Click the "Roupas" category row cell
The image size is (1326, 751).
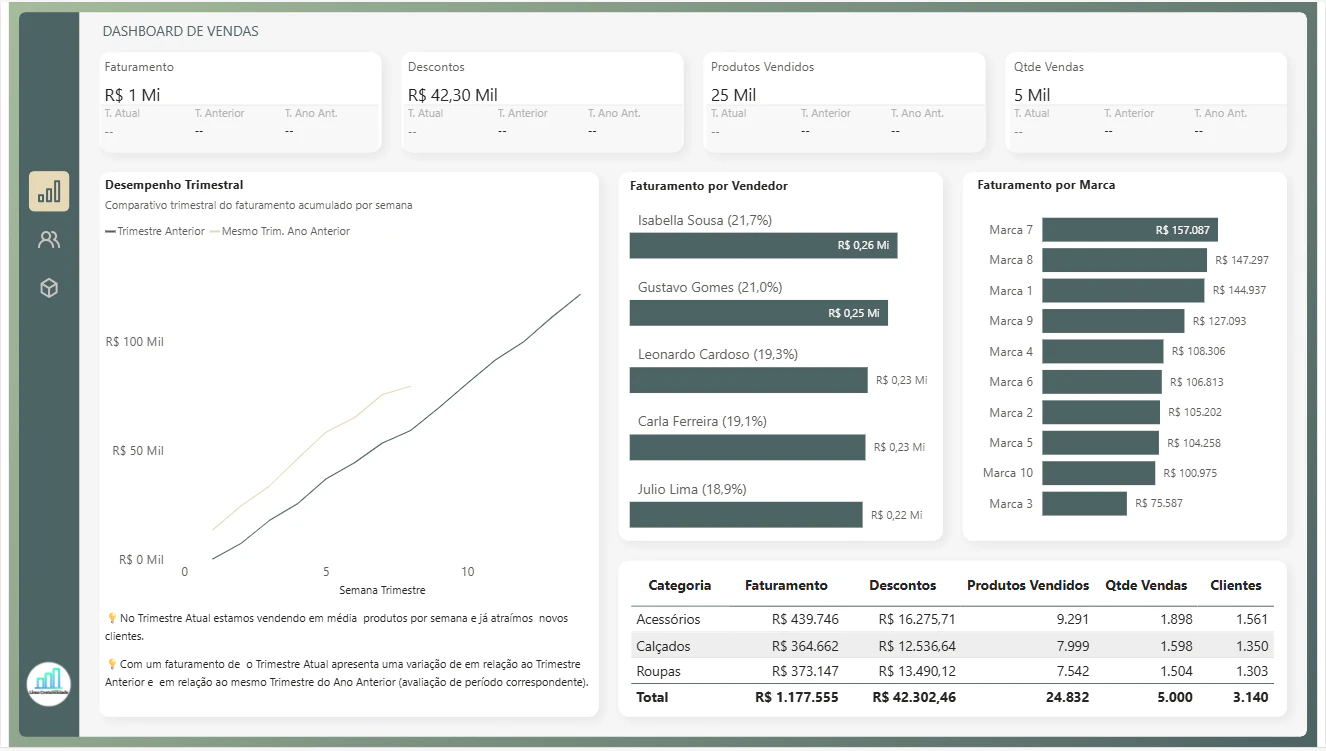pyautogui.click(x=659, y=671)
